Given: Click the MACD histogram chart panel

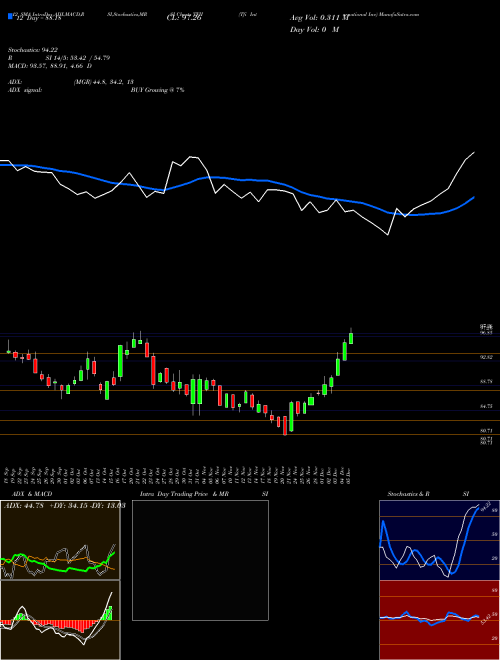Looking at the screenshot, I should pyautogui.click(x=60, y=620).
